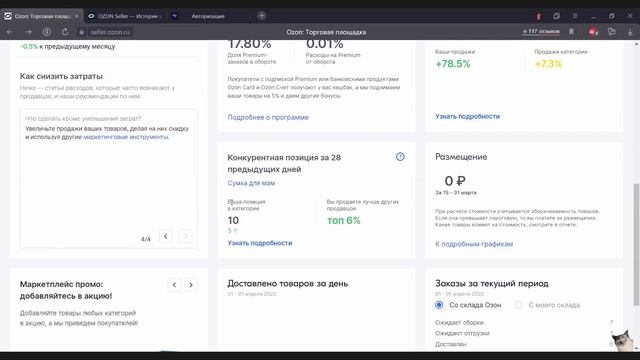Viewport: 640px width, 360px height.
Task: Open the Yandex home icon in the toolbar
Action: [x=47, y=32]
